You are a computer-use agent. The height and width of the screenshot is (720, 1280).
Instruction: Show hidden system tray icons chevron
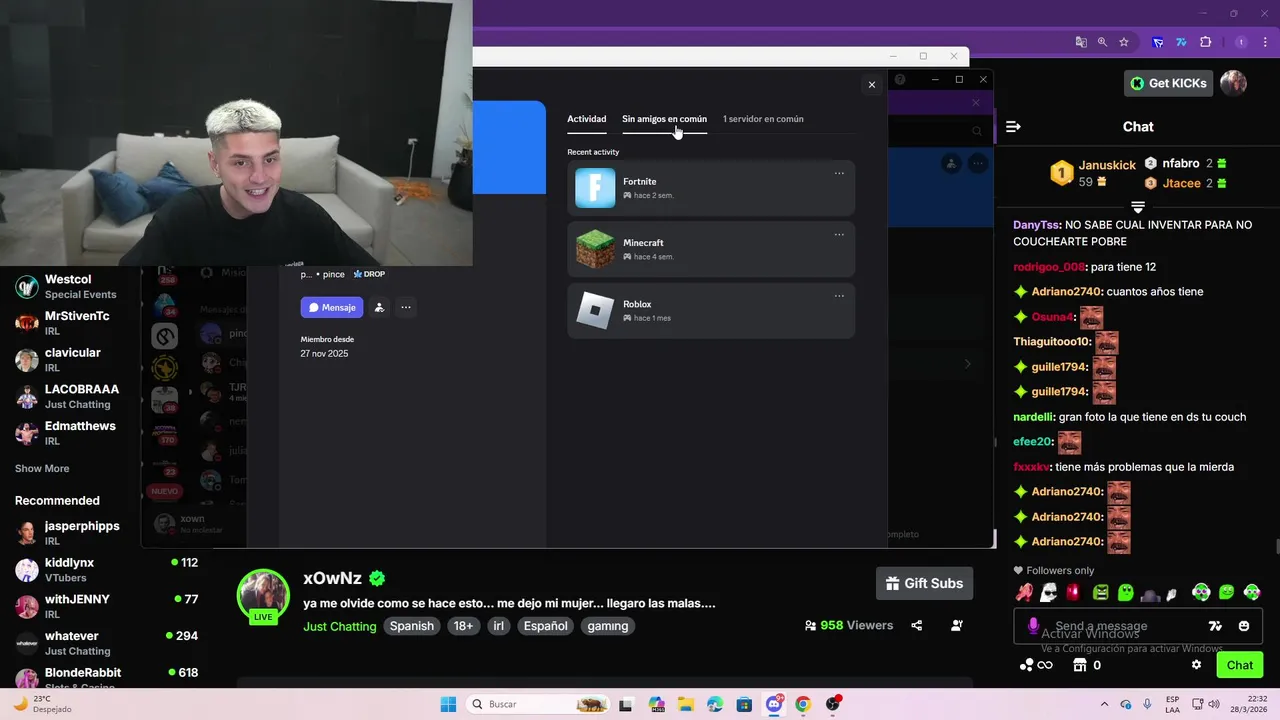coord(1104,704)
